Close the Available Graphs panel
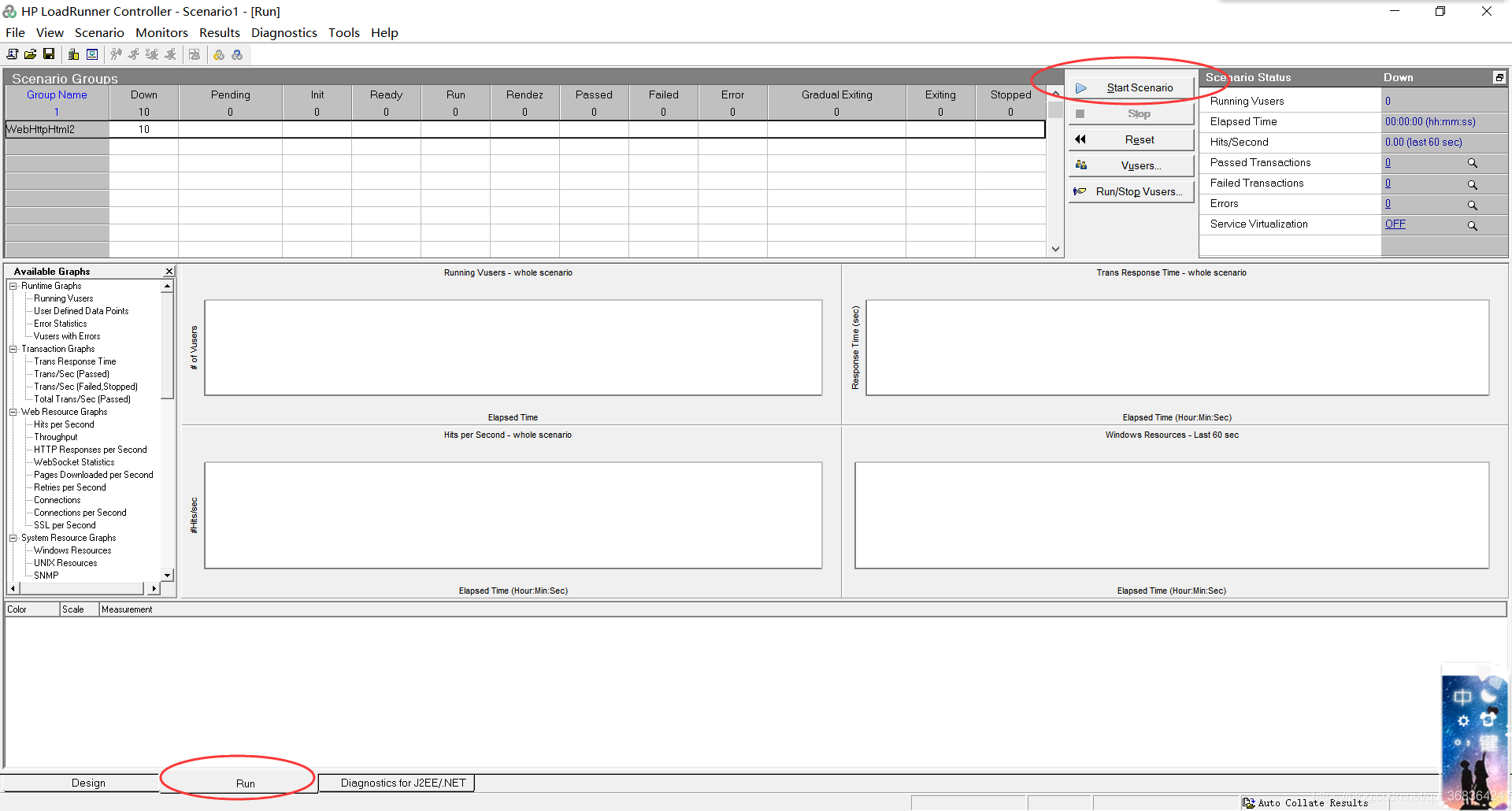 (169, 271)
